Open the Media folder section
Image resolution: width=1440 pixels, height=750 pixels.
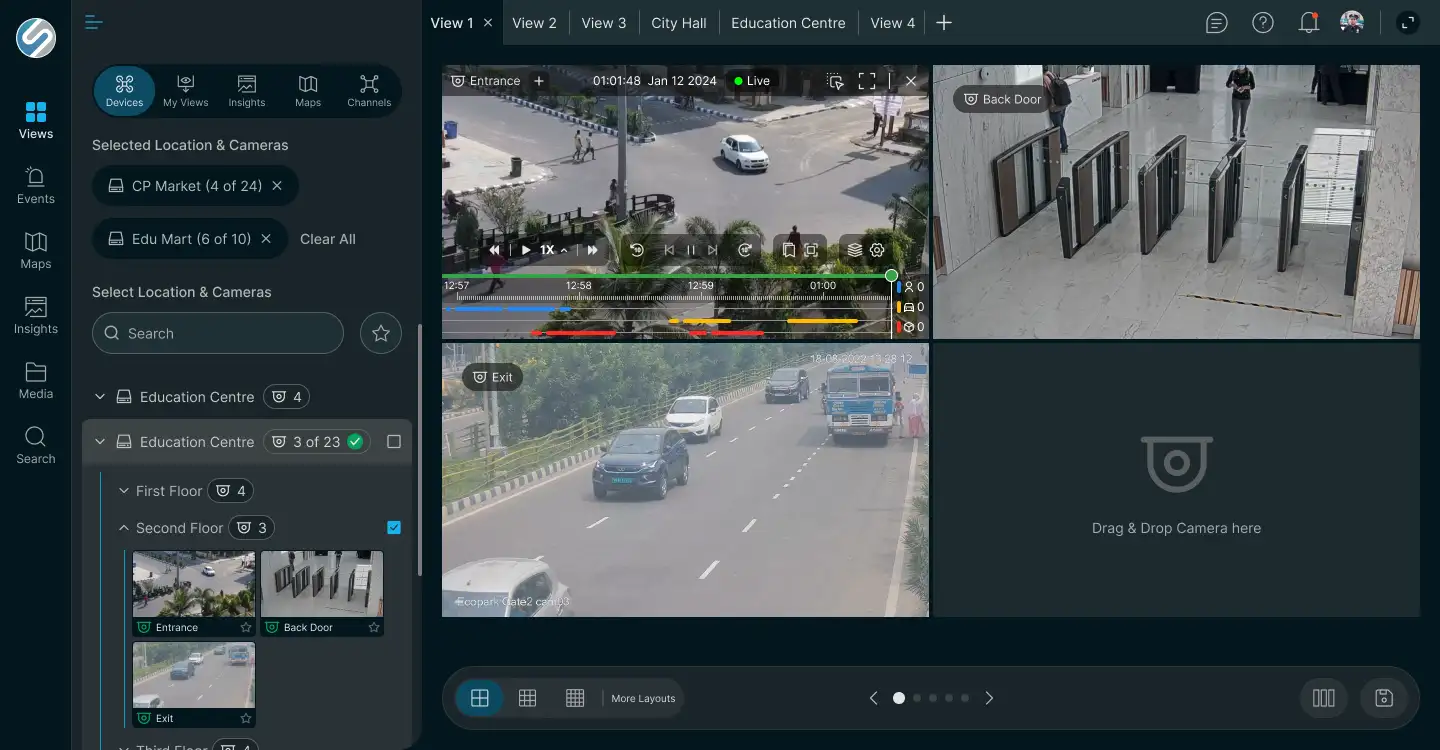tap(35, 380)
